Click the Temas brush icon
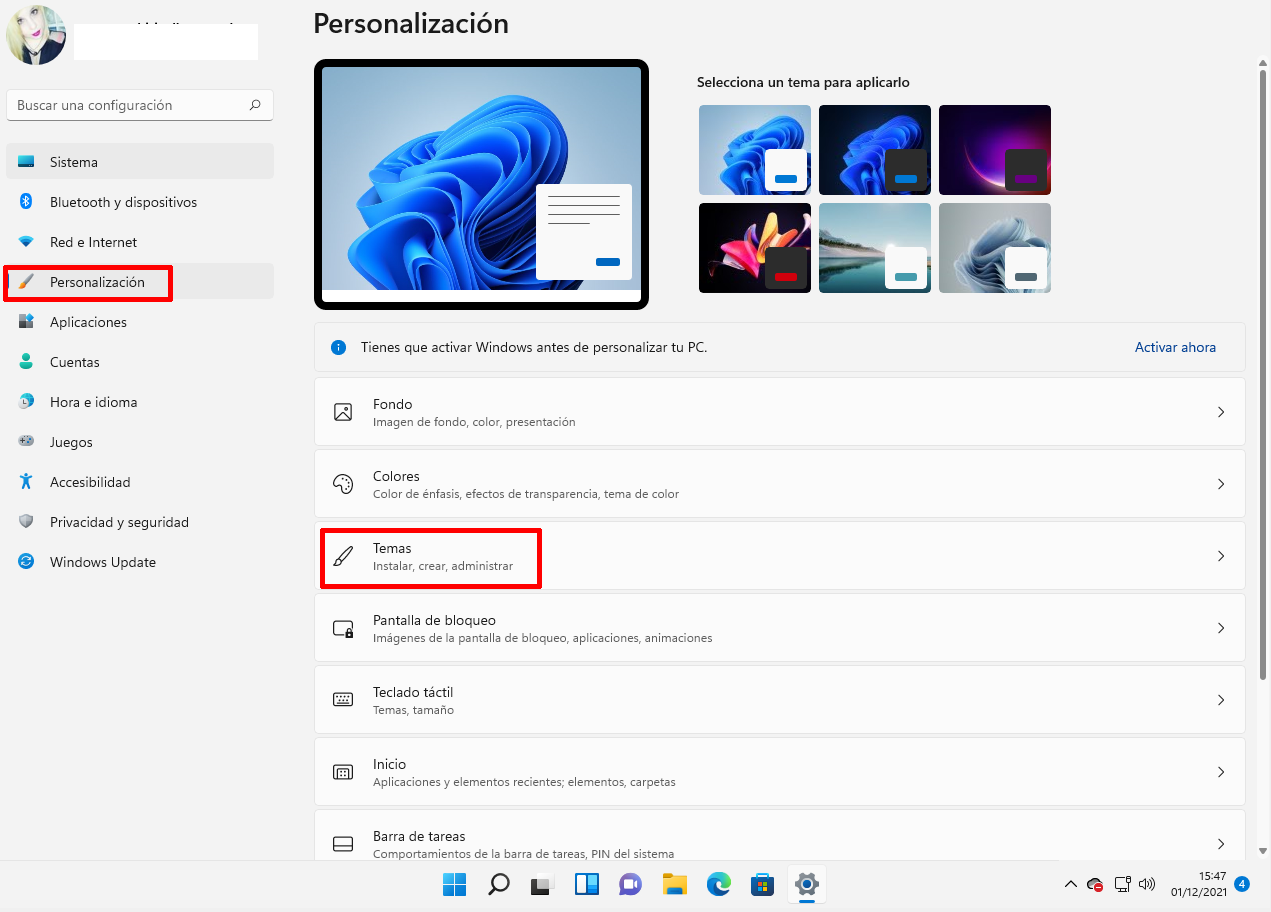 344,556
